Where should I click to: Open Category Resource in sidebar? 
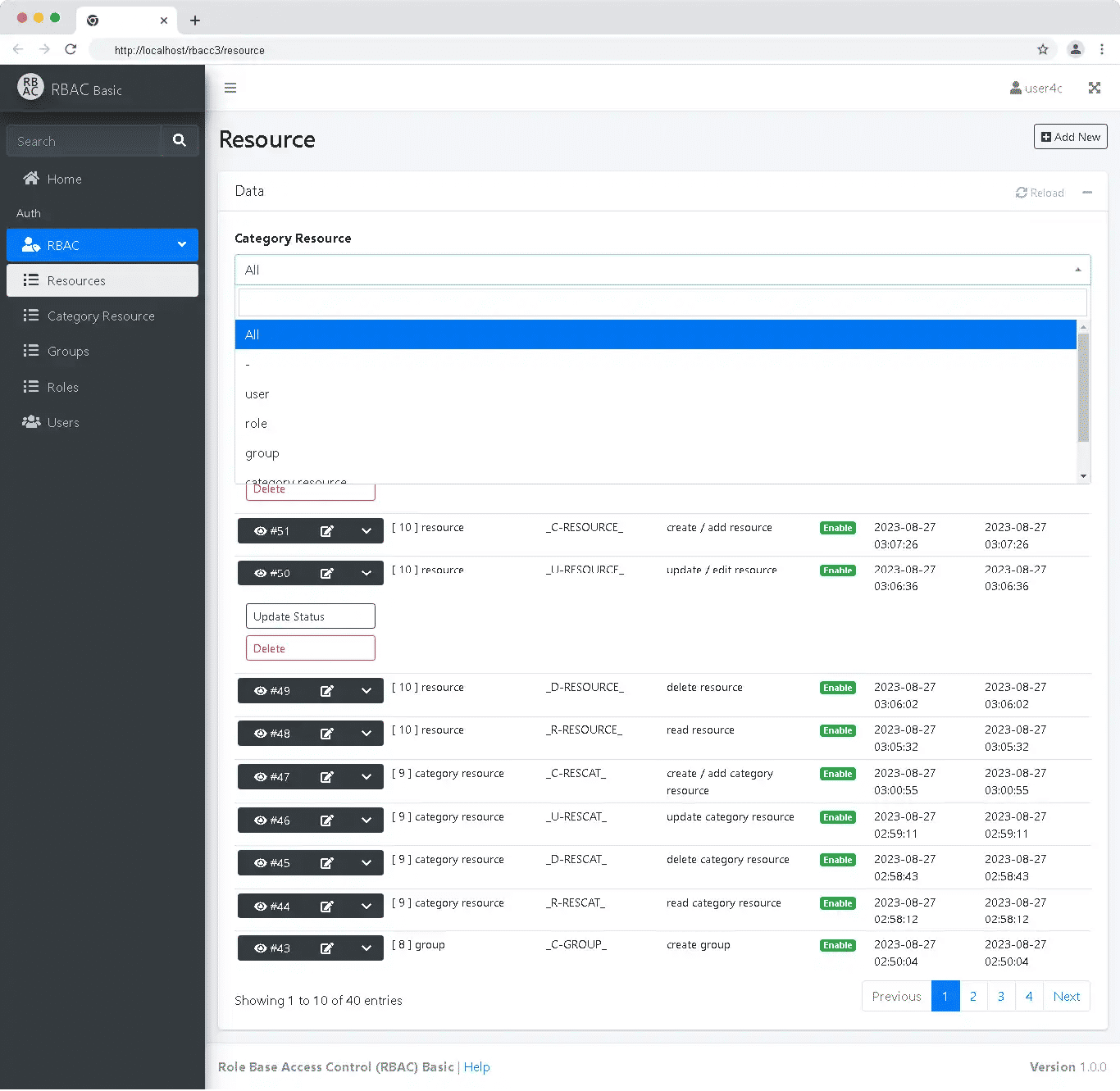tap(101, 316)
